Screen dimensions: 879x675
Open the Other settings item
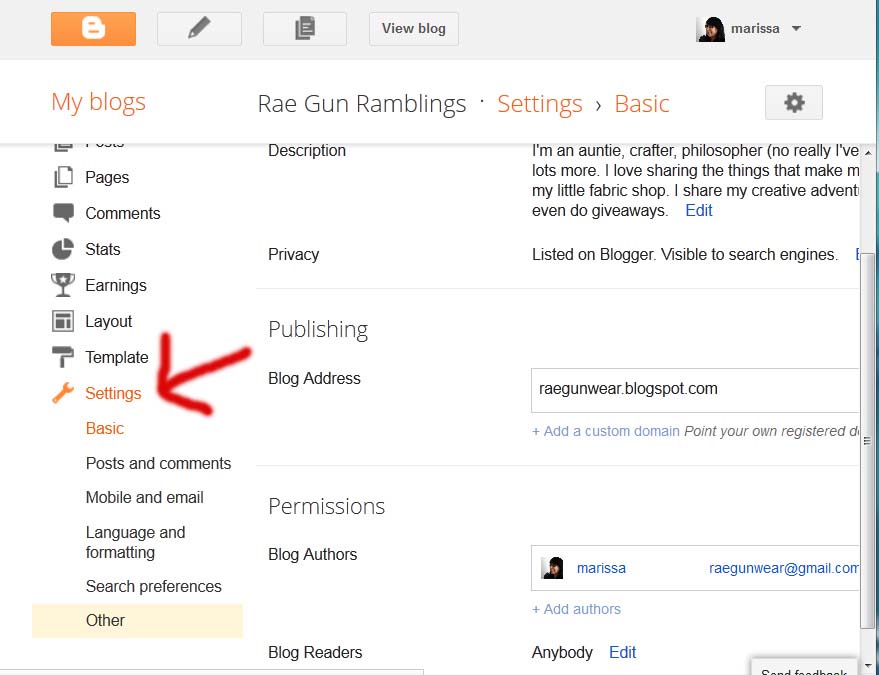137,621
